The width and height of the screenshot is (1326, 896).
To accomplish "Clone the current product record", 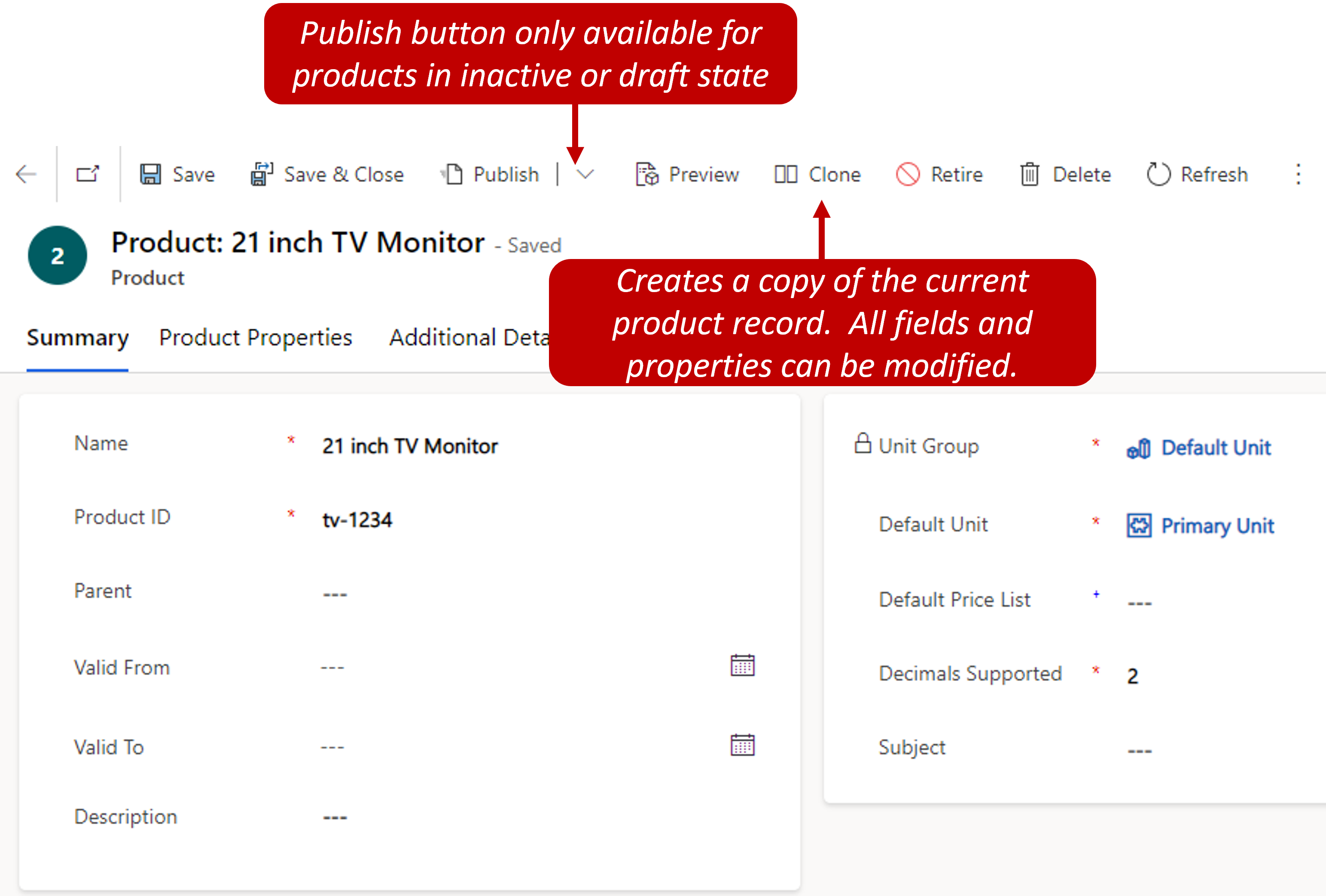I will (x=817, y=174).
